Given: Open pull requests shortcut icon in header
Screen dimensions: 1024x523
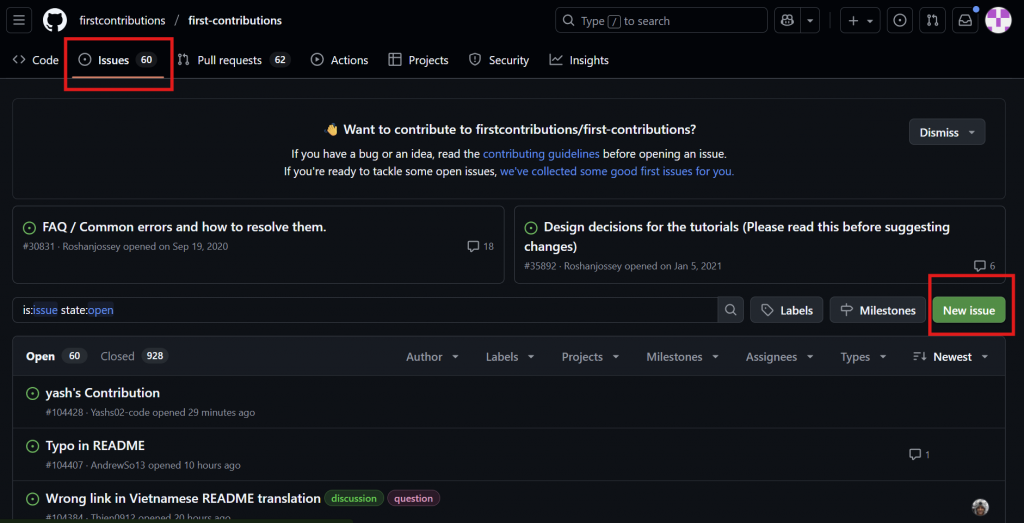Looking at the screenshot, I should (932, 20).
